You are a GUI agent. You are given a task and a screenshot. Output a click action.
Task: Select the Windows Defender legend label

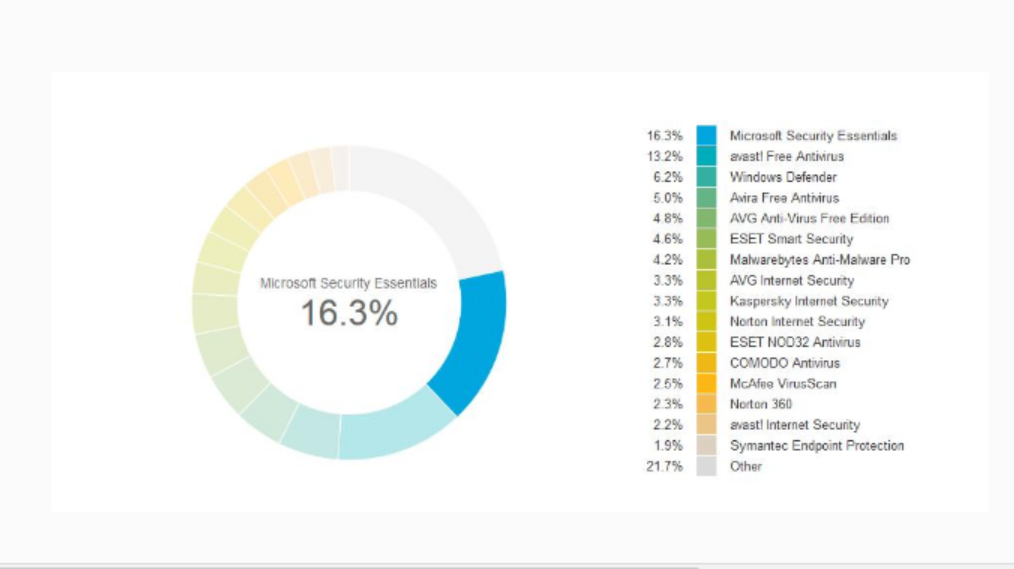coord(782,177)
